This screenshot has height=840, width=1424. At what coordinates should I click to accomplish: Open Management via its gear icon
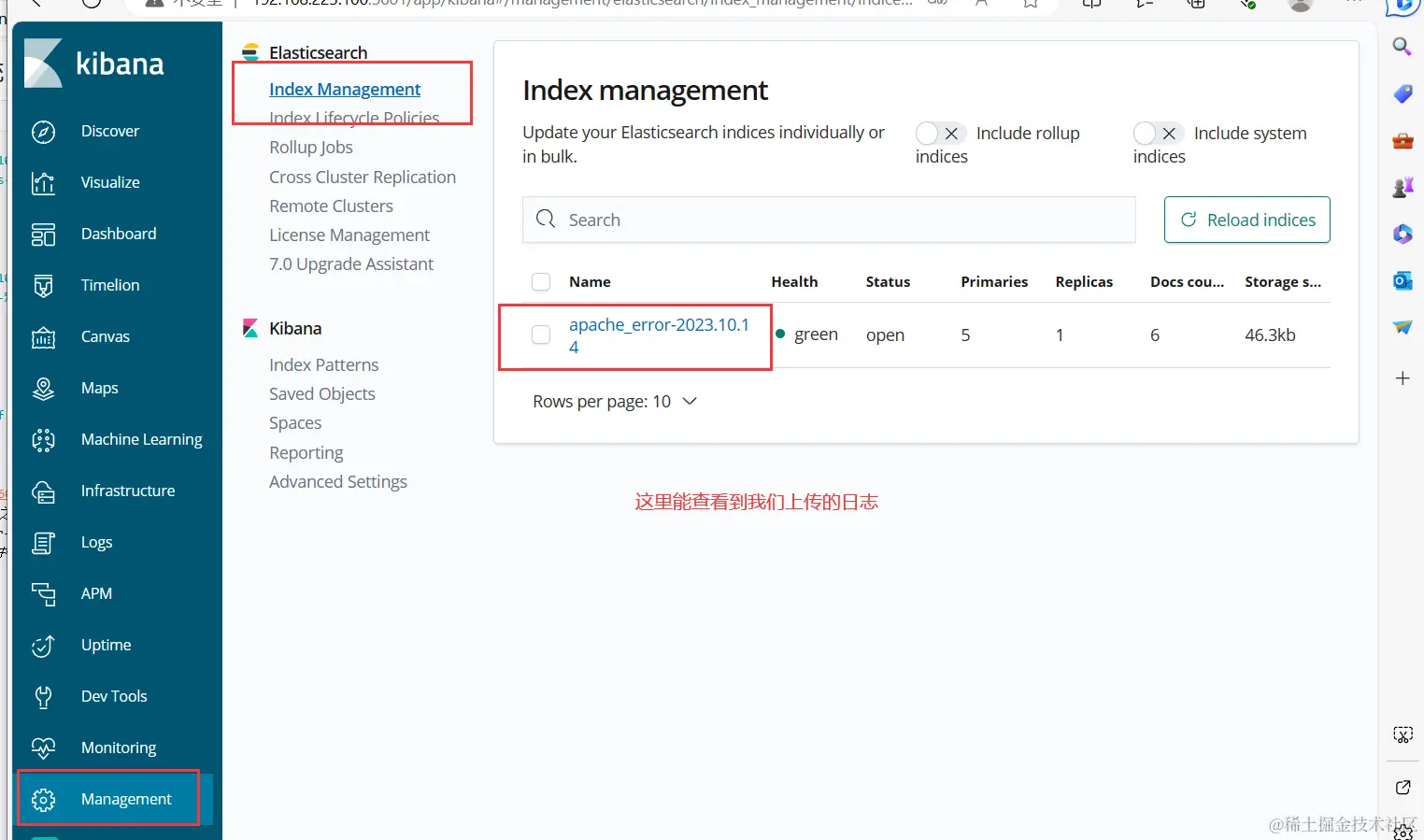(x=44, y=800)
